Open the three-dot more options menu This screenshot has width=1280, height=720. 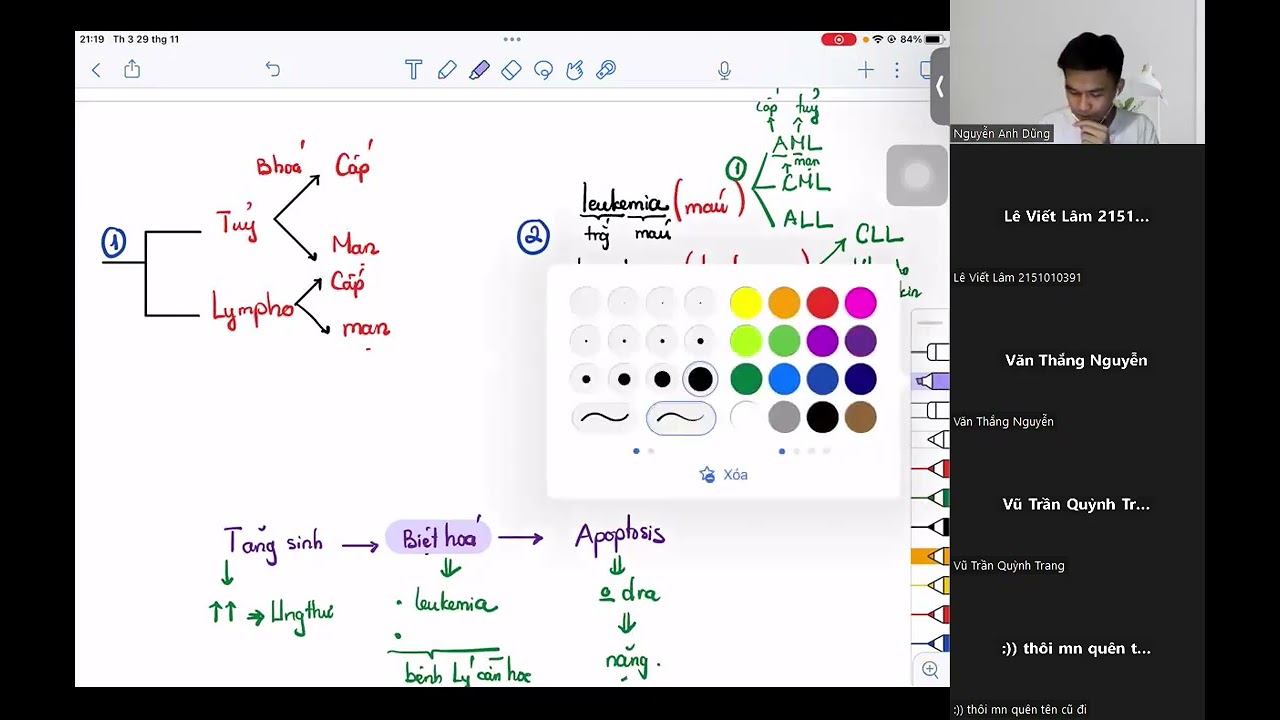(x=897, y=70)
